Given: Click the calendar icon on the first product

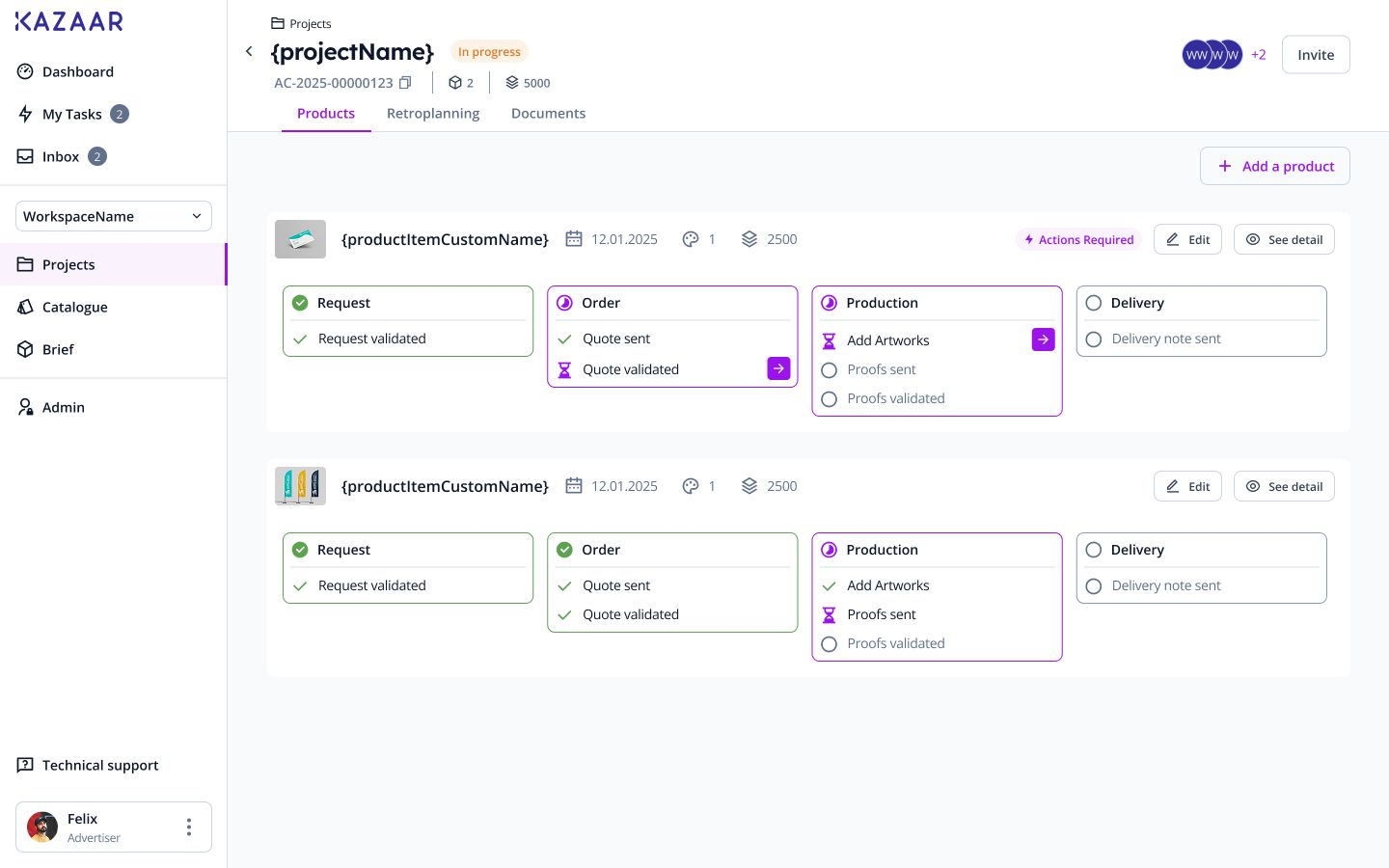Looking at the screenshot, I should 574,239.
